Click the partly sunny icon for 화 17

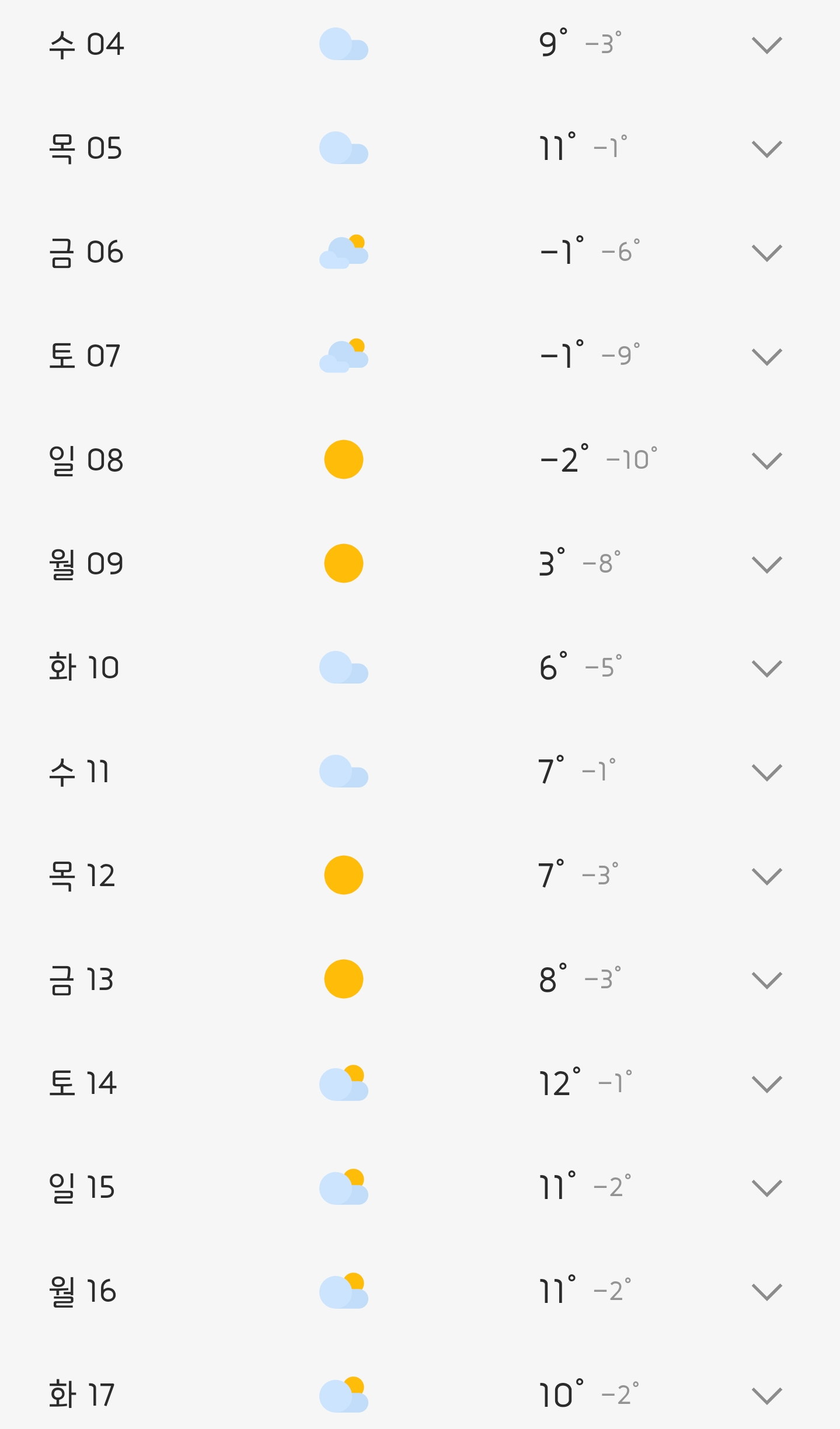[x=343, y=1395]
